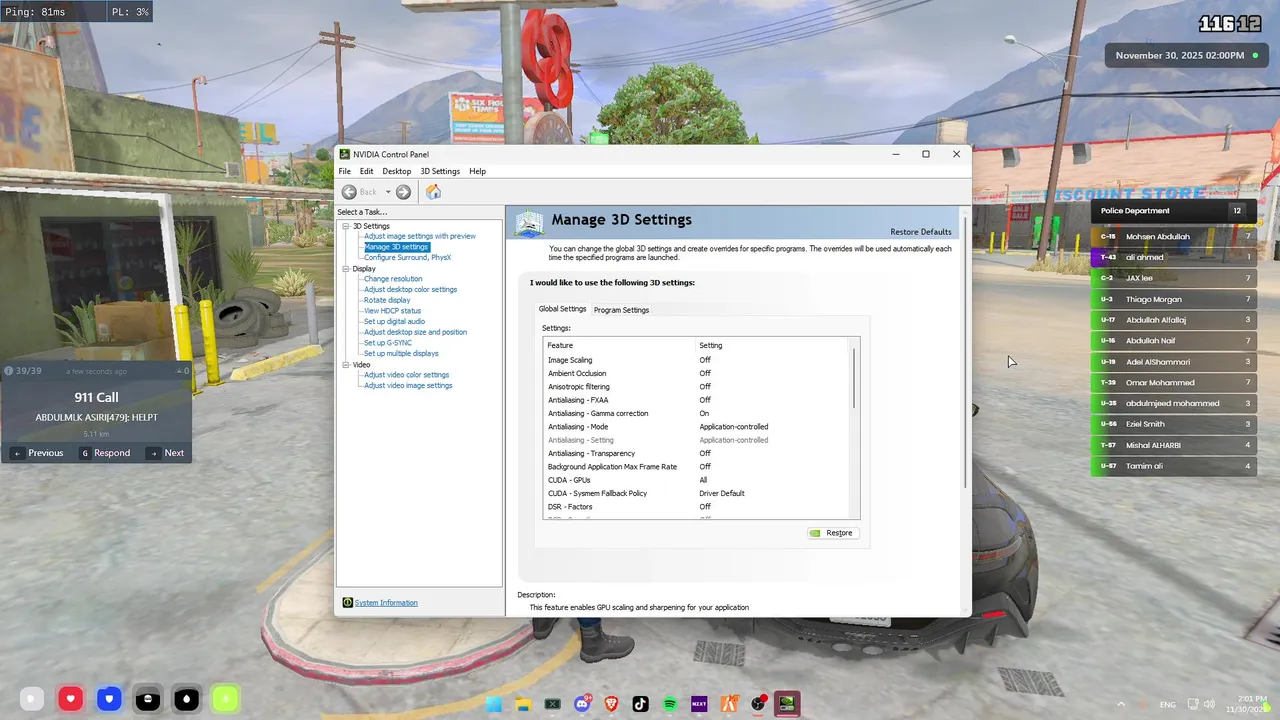
Task: Click the NVIDIA Control Panel taskbar icon
Action: [x=788, y=704]
